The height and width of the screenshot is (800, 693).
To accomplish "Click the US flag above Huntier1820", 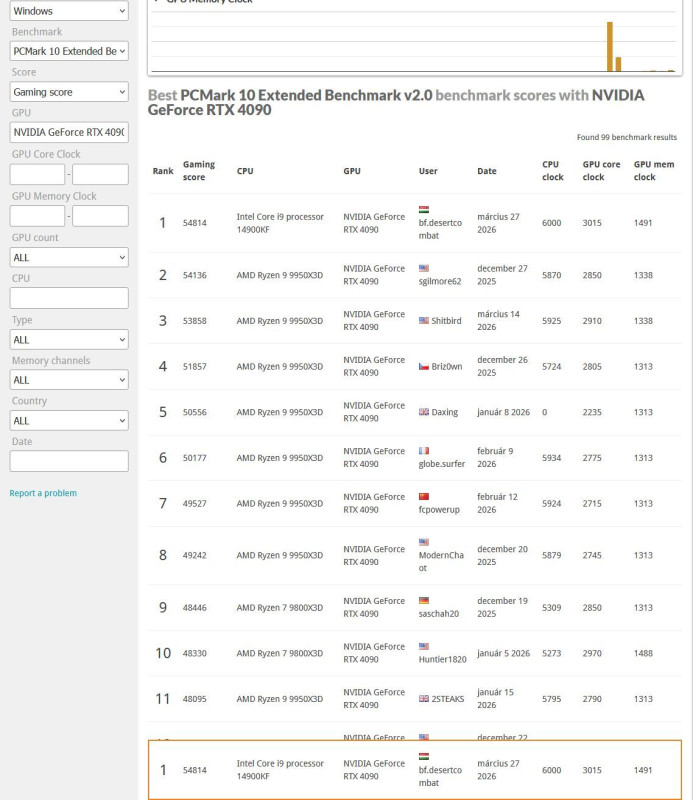I will pos(424,646).
